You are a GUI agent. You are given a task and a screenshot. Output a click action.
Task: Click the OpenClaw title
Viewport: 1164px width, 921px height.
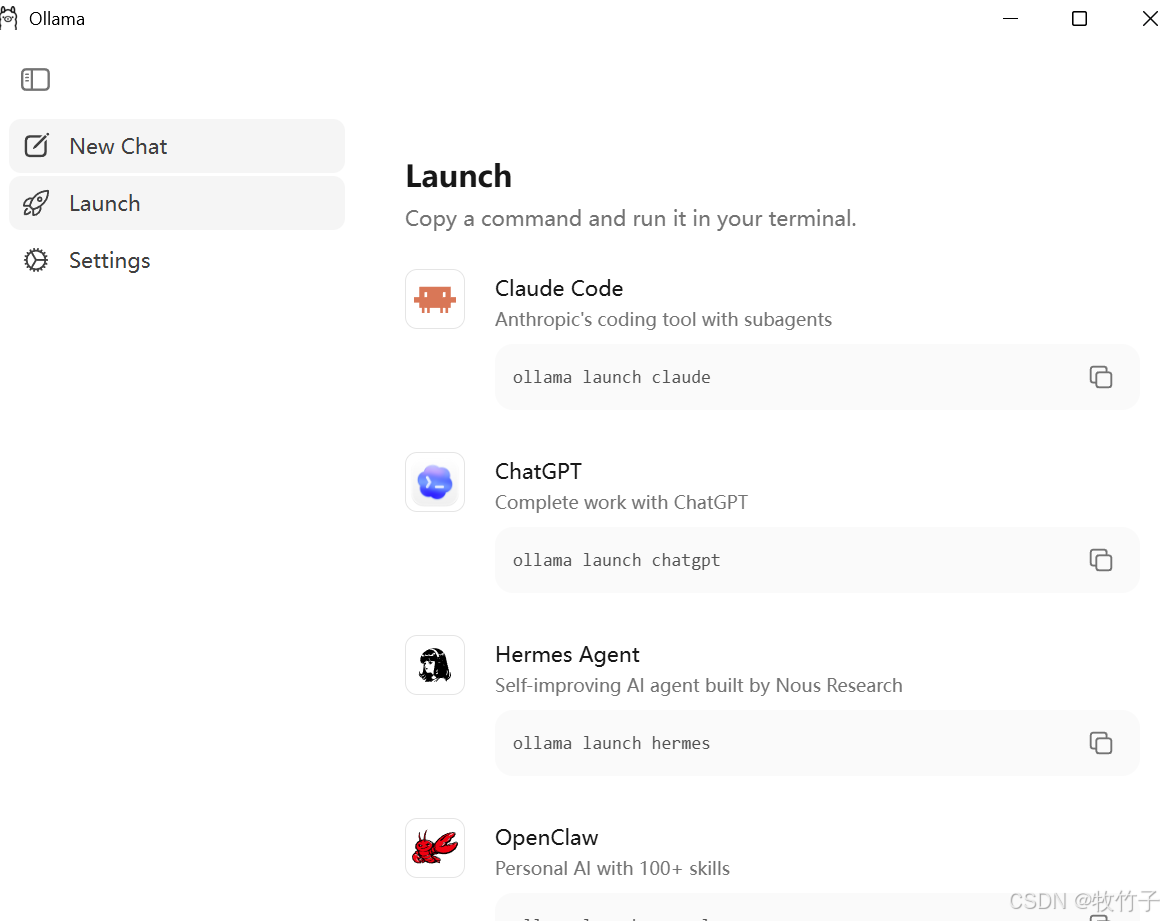pyautogui.click(x=546, y=838)
